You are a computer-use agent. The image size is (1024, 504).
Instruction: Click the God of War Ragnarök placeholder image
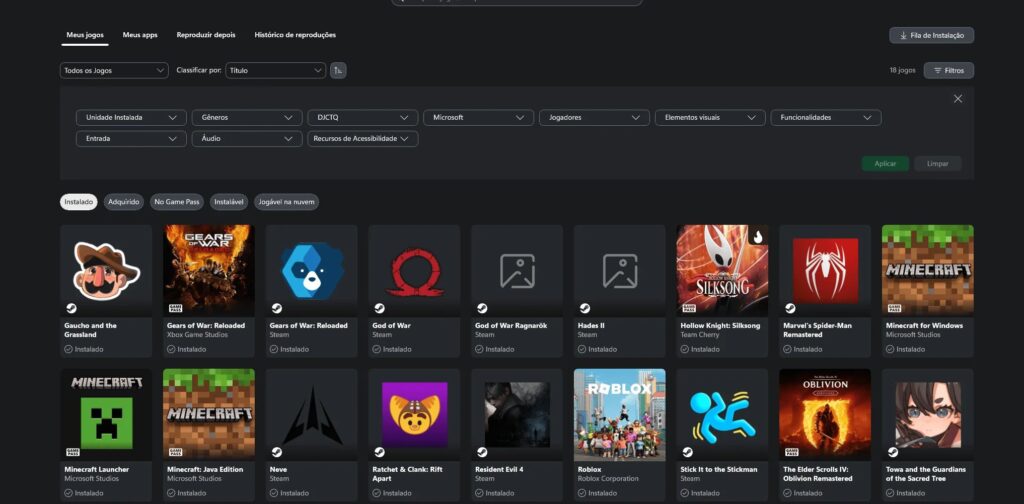pos(517,271)
